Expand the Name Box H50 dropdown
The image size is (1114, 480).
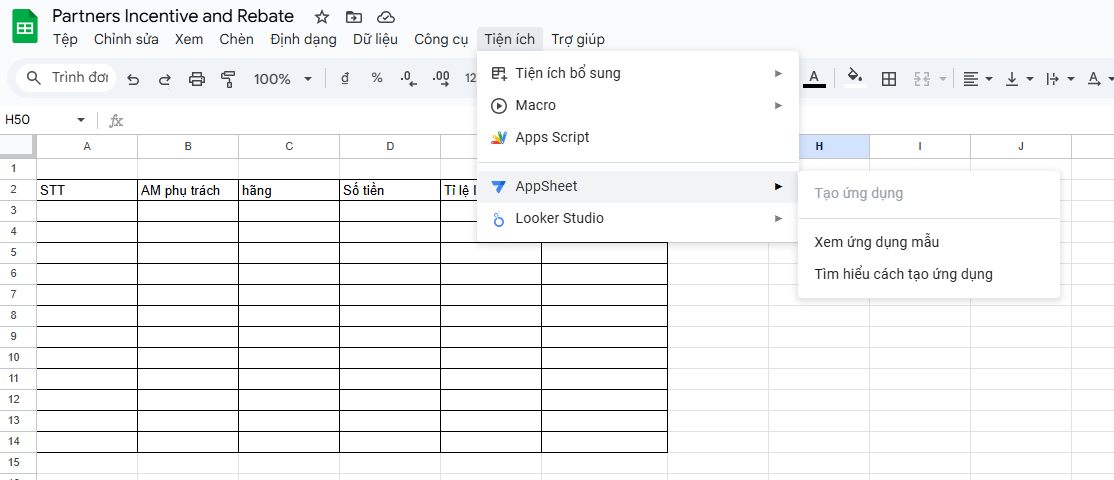coord(81,120)
